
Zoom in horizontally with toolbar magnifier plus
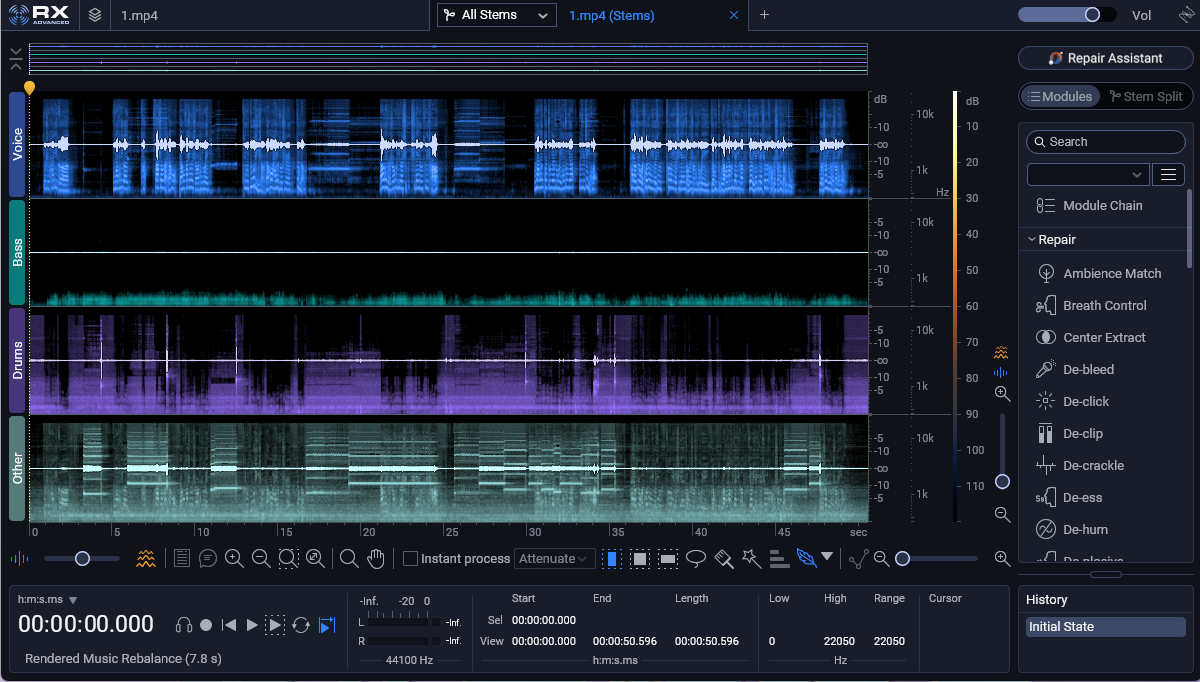(234, 558)
